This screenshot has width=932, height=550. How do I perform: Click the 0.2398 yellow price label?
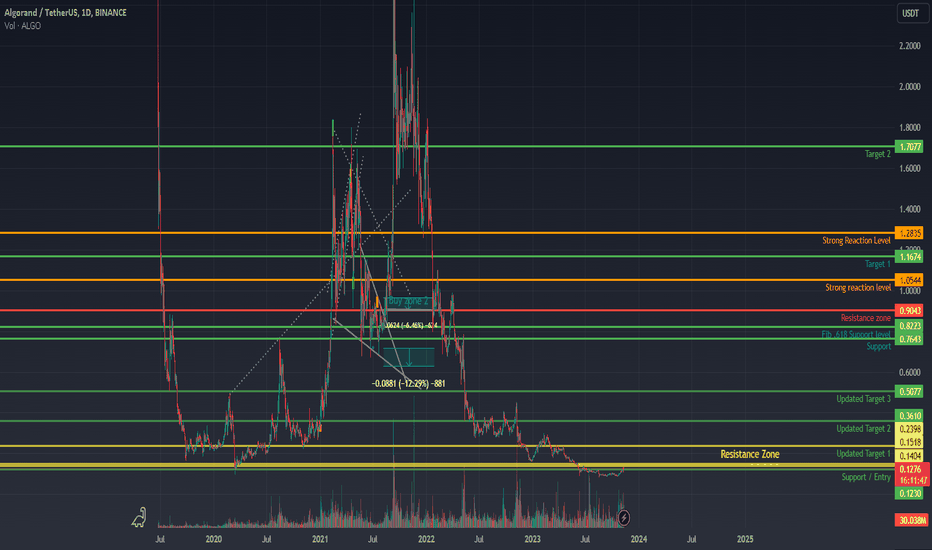(909, 429)
